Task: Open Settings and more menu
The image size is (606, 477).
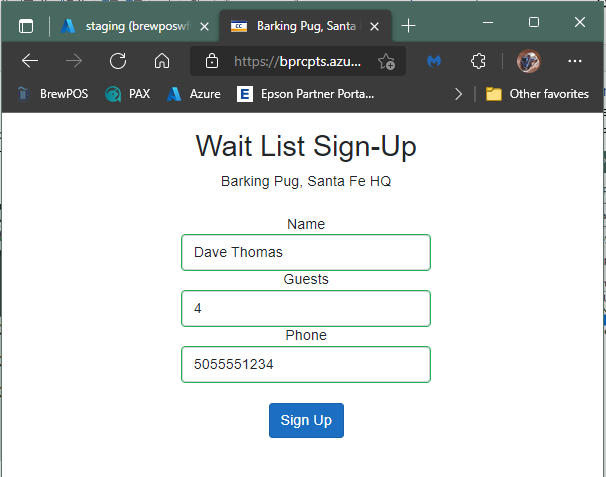Action: click(x=575, y=61)
